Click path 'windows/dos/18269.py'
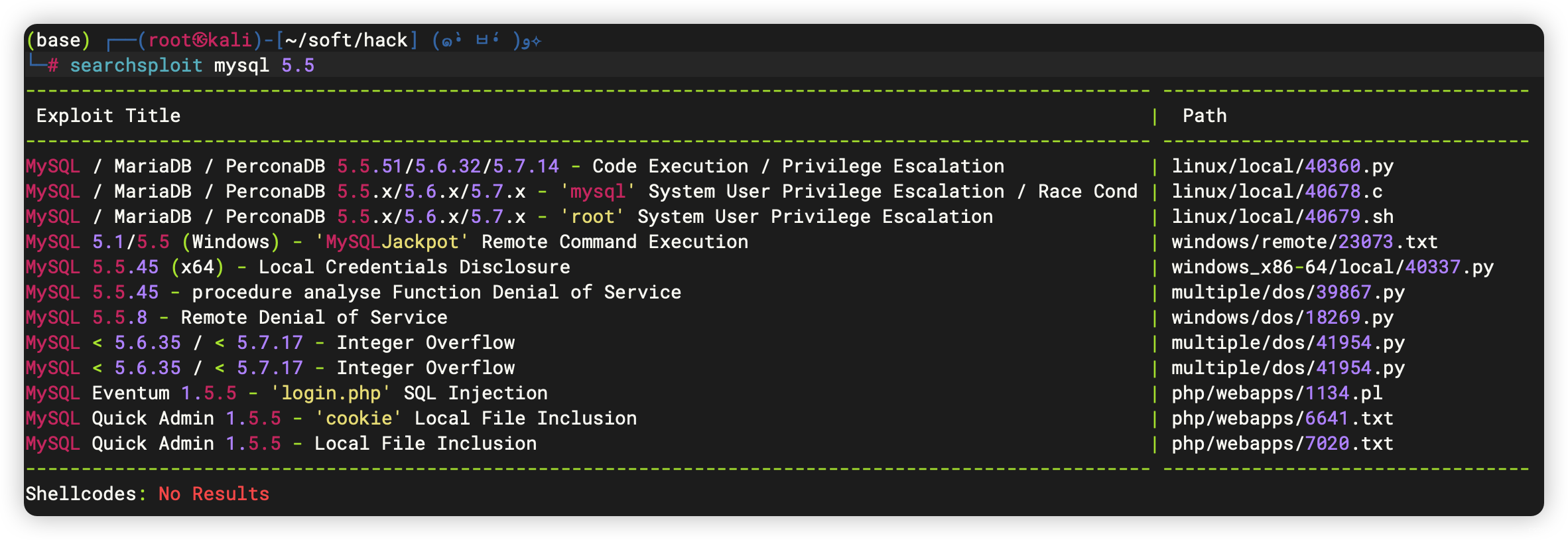1568x540 pixels. coord(1282,317)
